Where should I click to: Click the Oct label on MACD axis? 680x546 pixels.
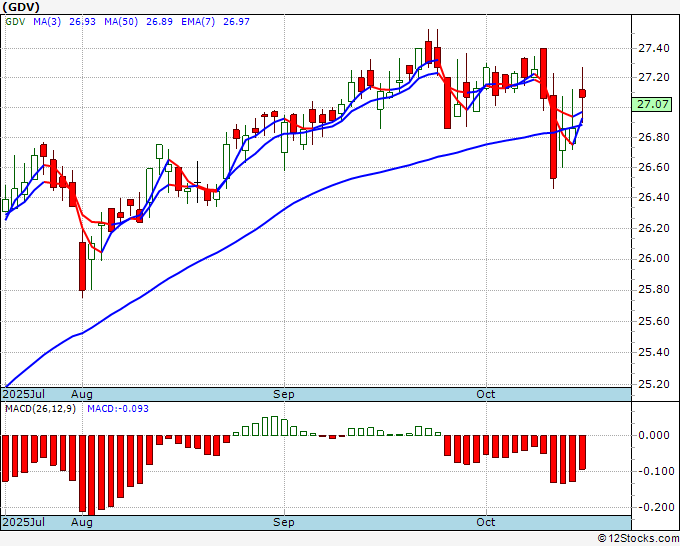pos(486,522)
